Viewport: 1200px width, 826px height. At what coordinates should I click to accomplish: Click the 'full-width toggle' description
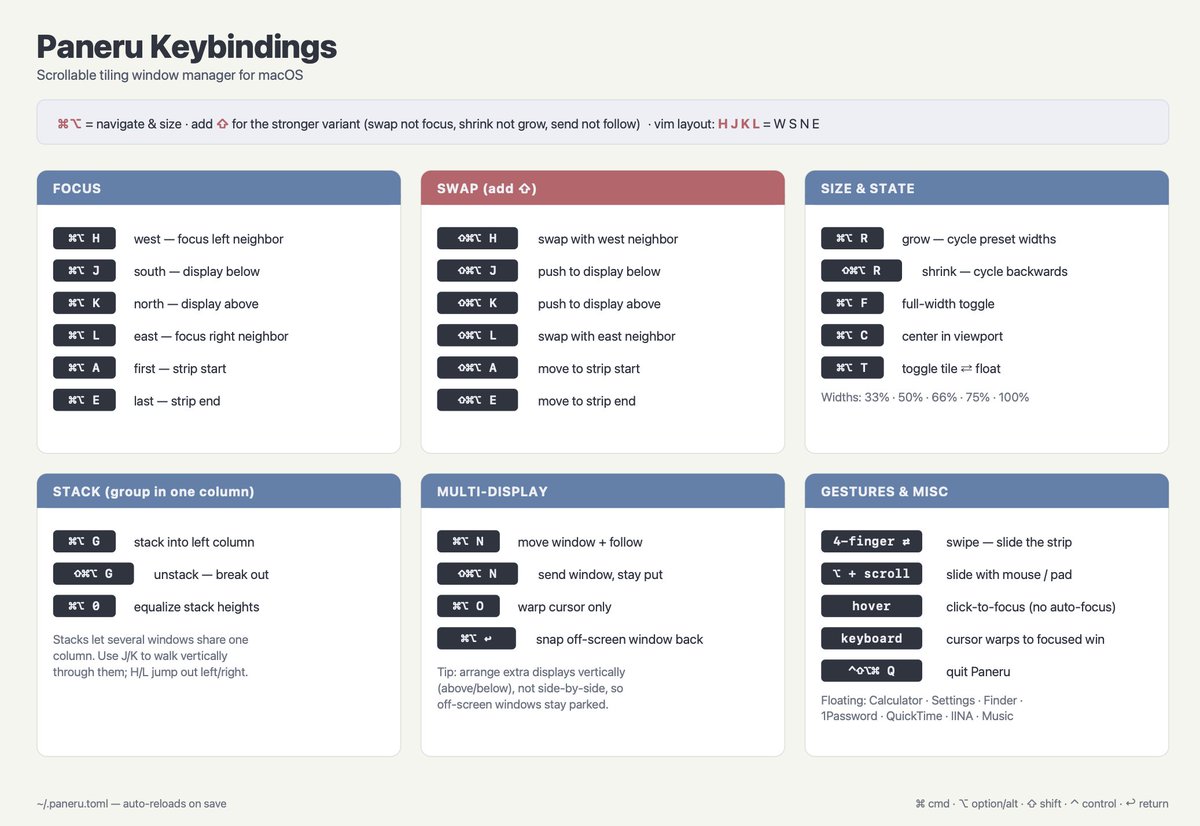click(948, 304)
